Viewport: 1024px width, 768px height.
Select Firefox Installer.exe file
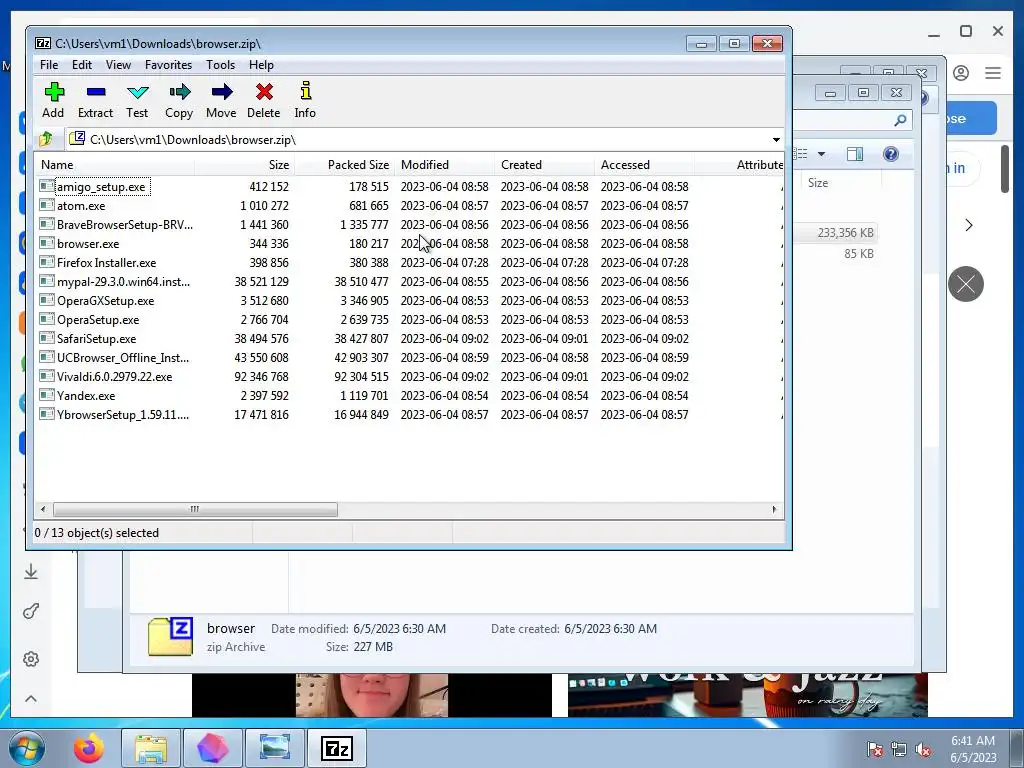(106, 263)
